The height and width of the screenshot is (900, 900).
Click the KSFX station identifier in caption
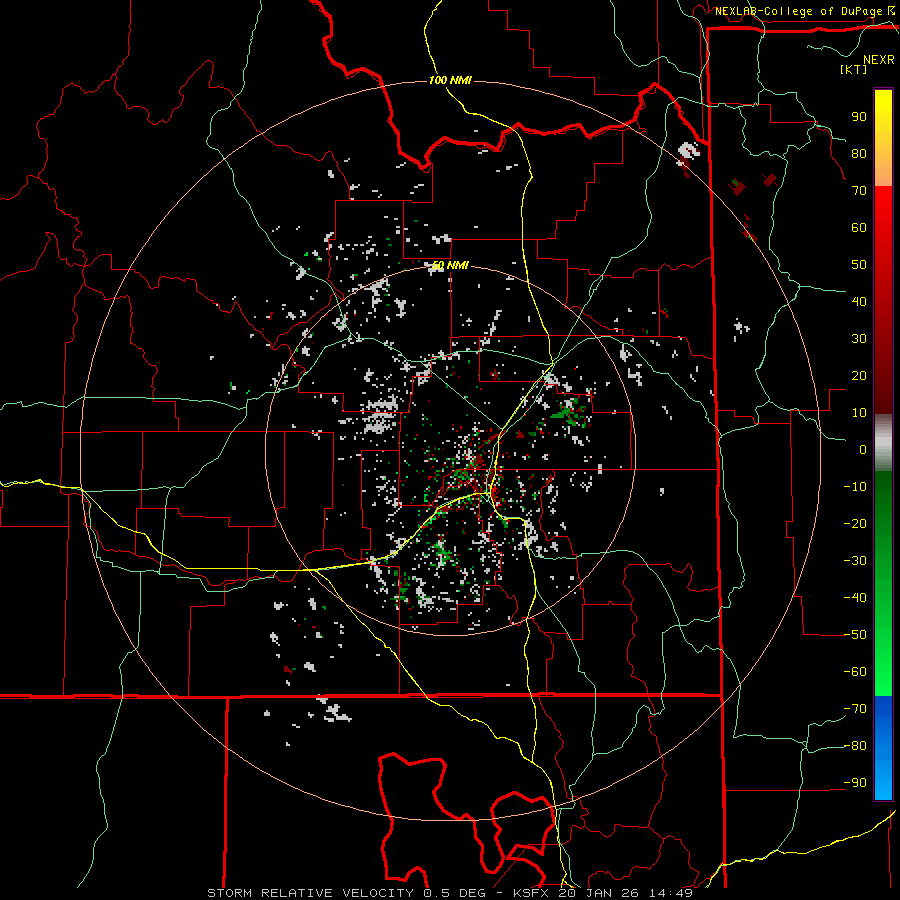coord(532,893)
